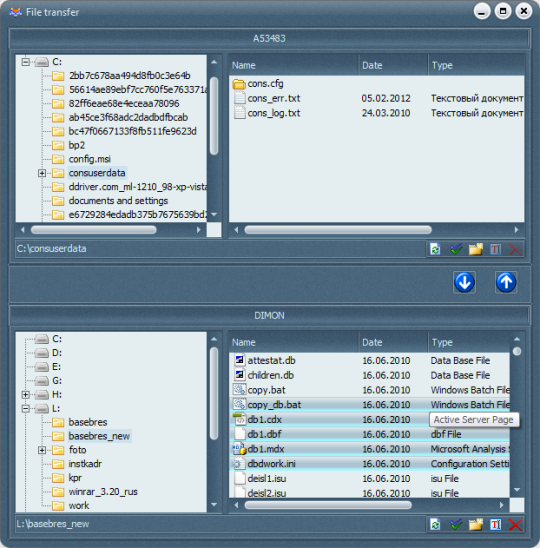Click the green checkmark icon in C:\consuserdata toolbar
Viewport: 540px width, 548px height.
tap(456, 249)
